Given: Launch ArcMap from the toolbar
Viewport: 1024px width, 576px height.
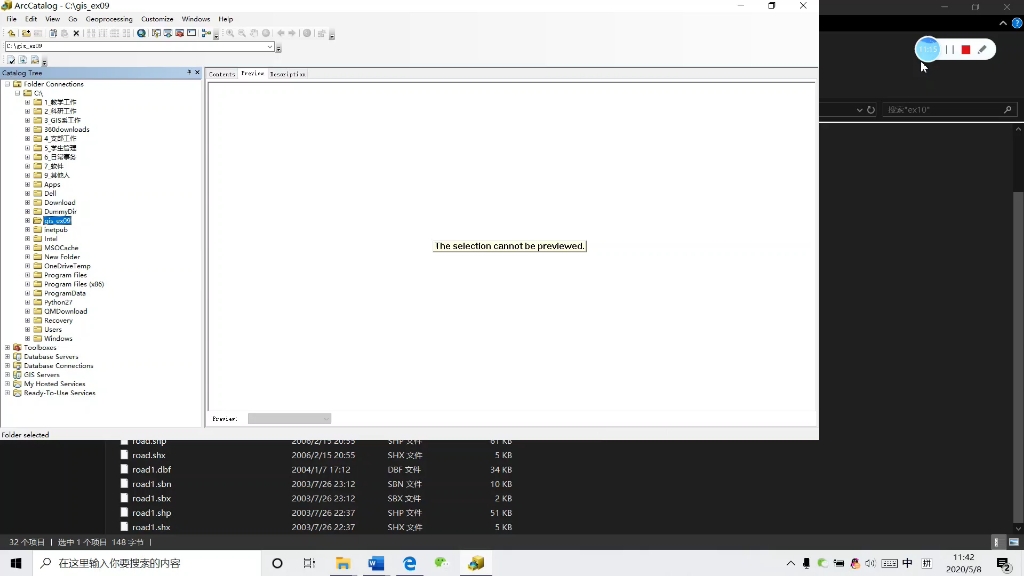Looking at the screenshot, I should coord(156,32).
